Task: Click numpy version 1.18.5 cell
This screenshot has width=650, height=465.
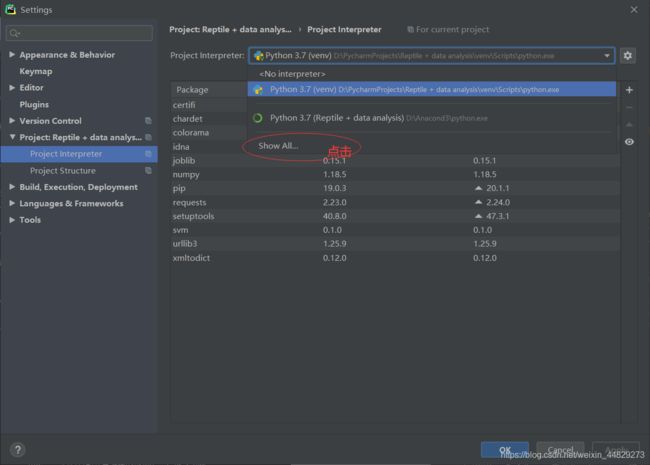Action: 335,174
